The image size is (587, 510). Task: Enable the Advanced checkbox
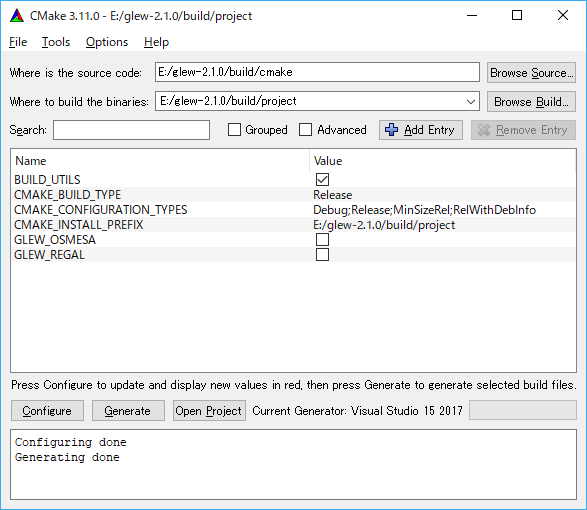click(x=305, y=130)
